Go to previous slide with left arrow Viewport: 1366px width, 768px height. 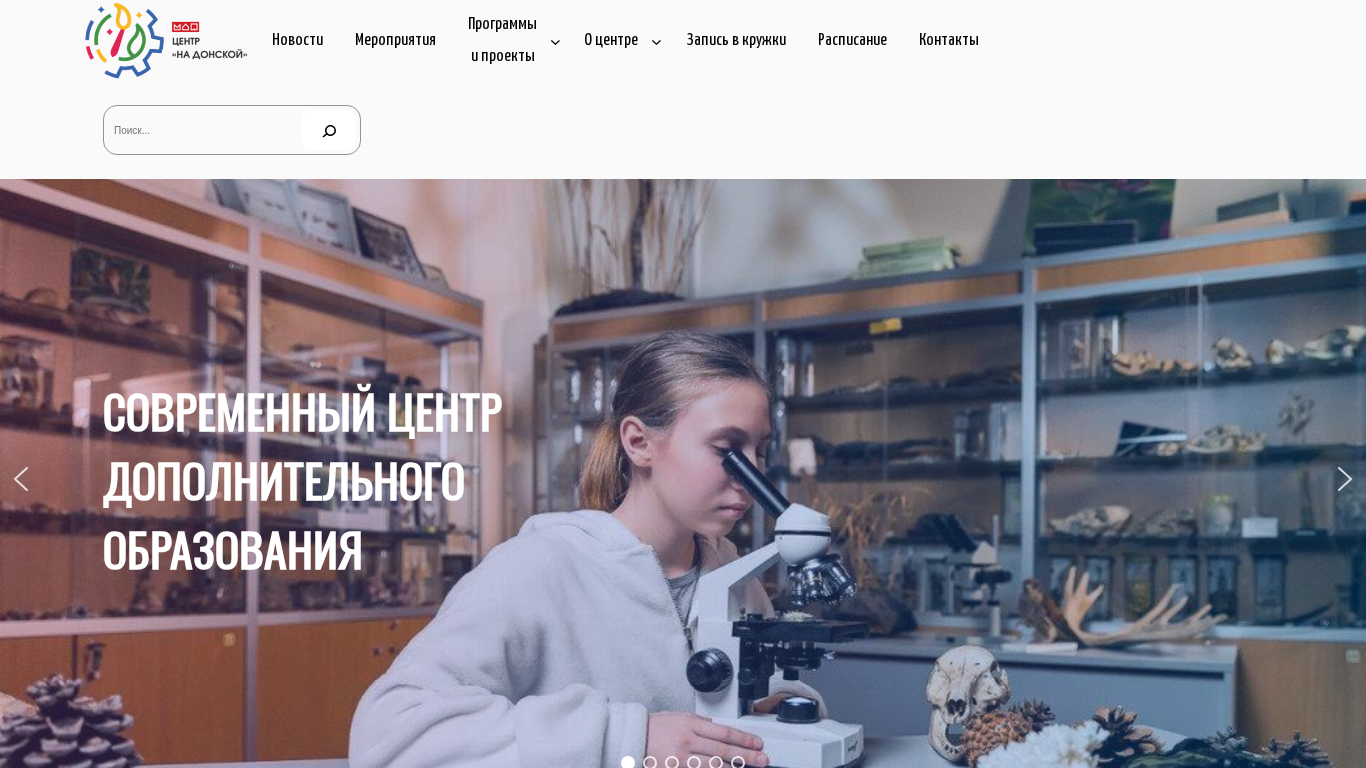point(21,479)
